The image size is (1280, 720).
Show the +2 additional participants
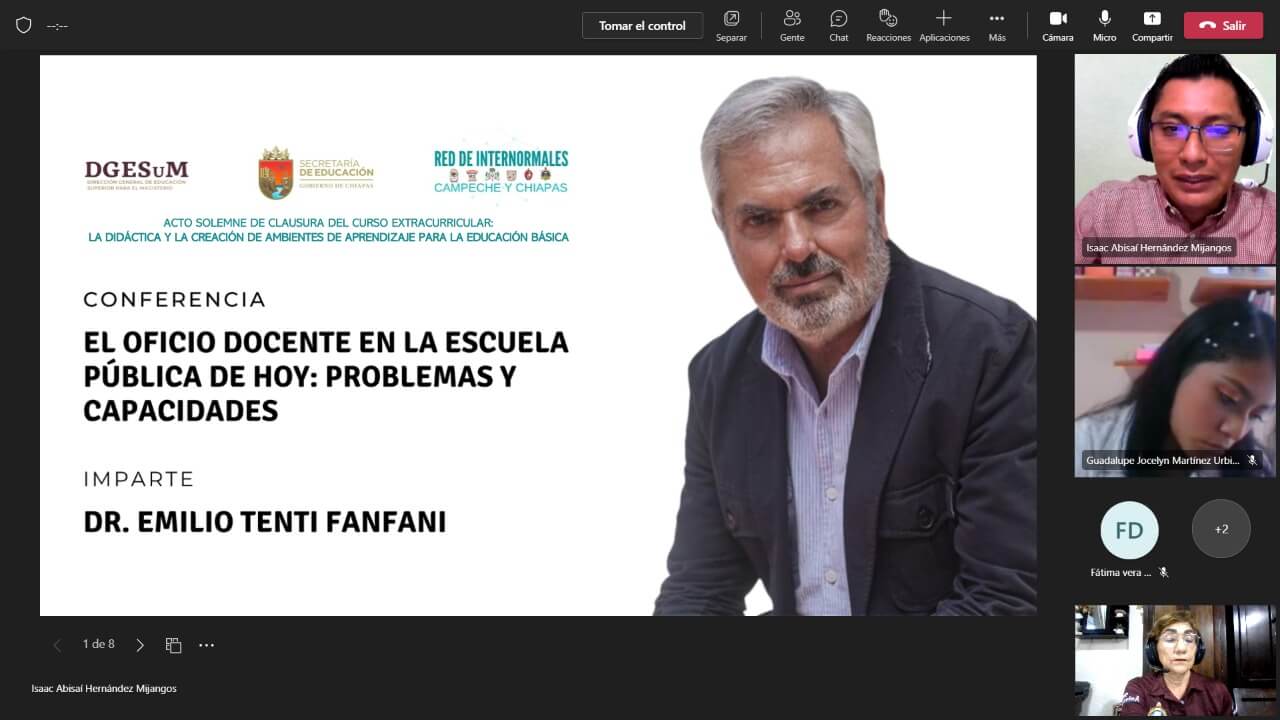1221,529
